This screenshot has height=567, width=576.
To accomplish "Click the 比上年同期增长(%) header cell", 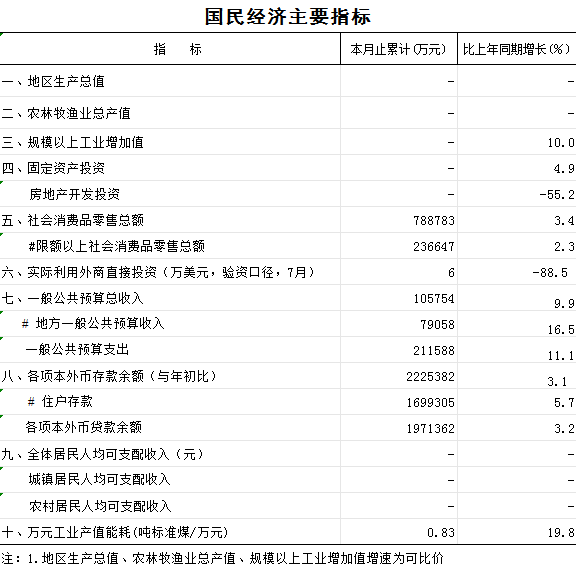I will 517,49.
